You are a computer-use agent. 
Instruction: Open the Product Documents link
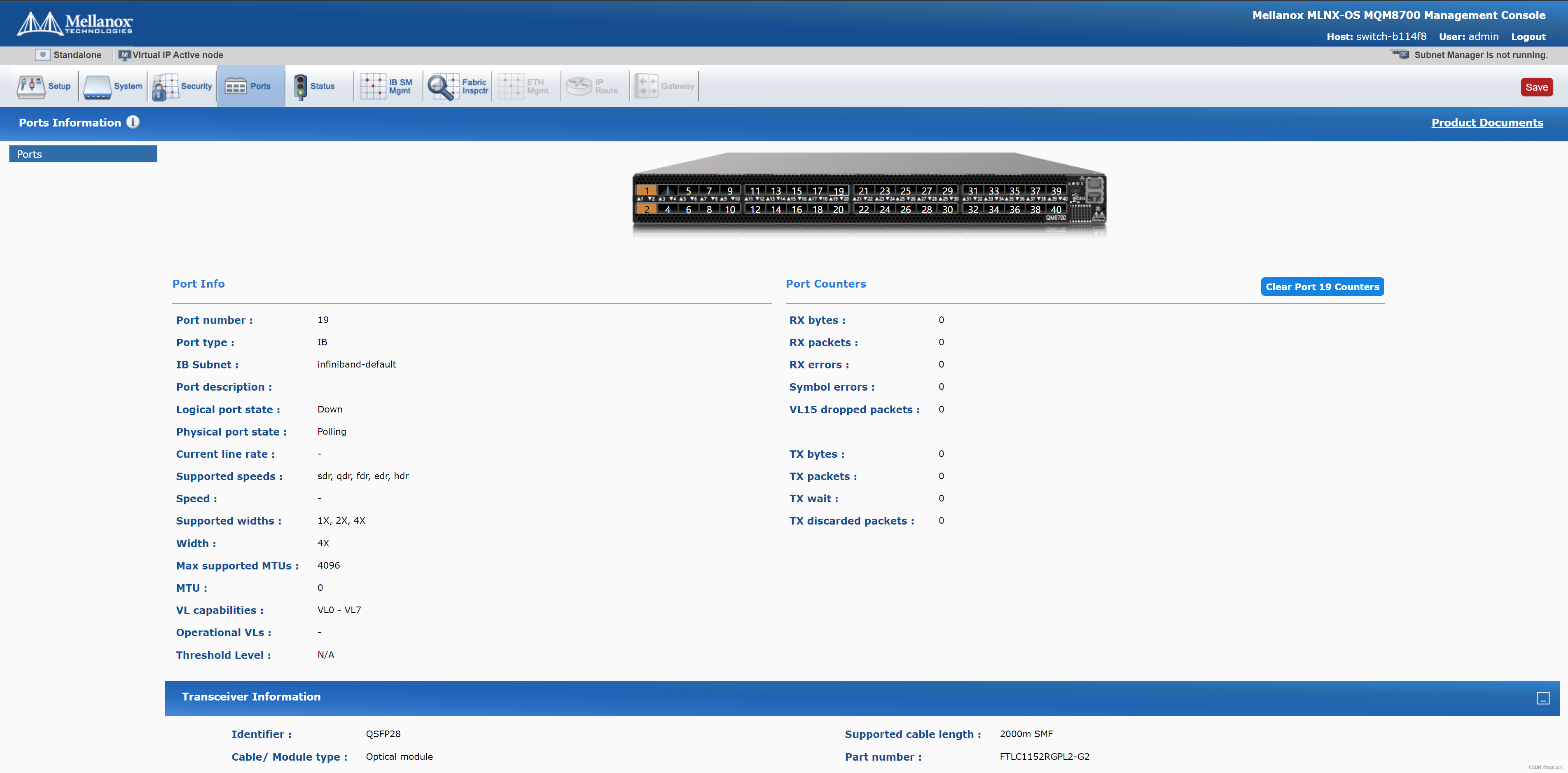(1486, 122)
